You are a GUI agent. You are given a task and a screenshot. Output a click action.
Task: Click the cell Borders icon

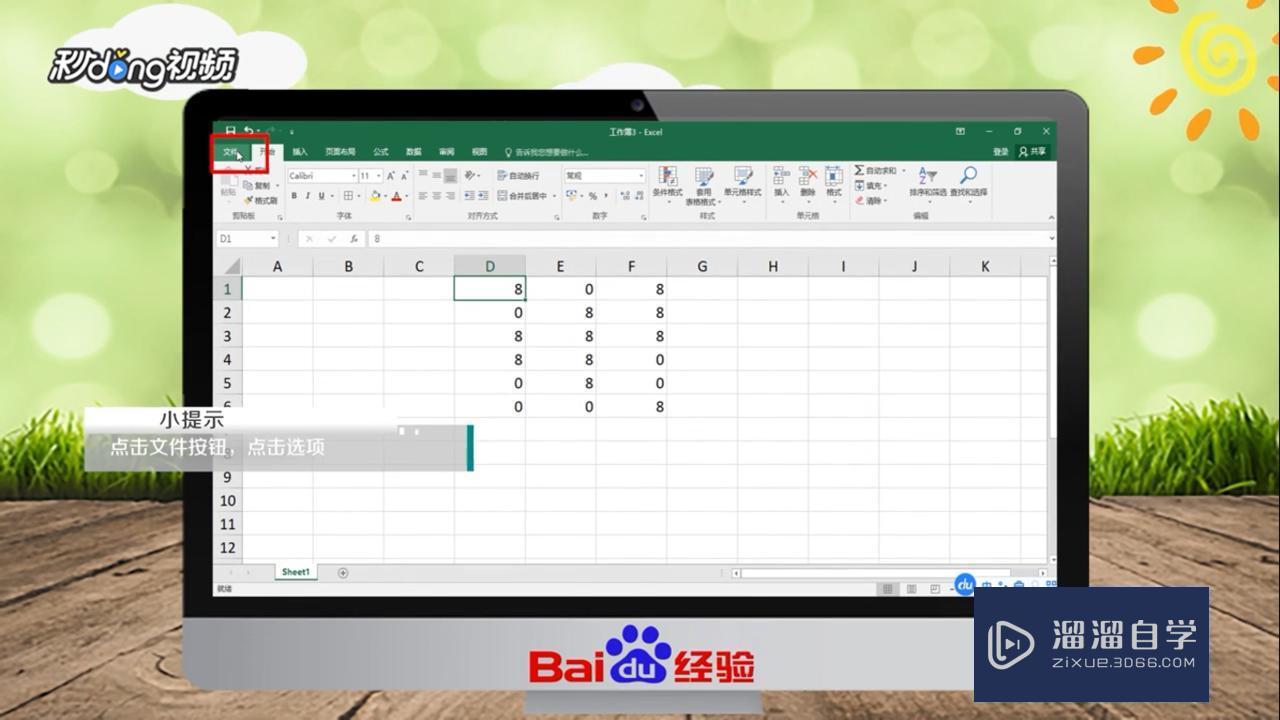tap(347, 196)
